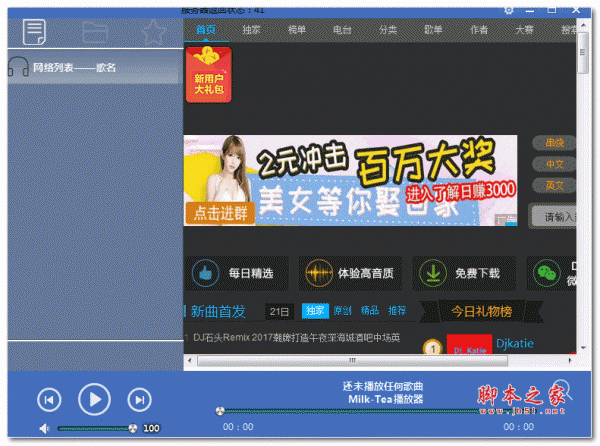Switch to the 电台 tab

click(x=342, y=30)
